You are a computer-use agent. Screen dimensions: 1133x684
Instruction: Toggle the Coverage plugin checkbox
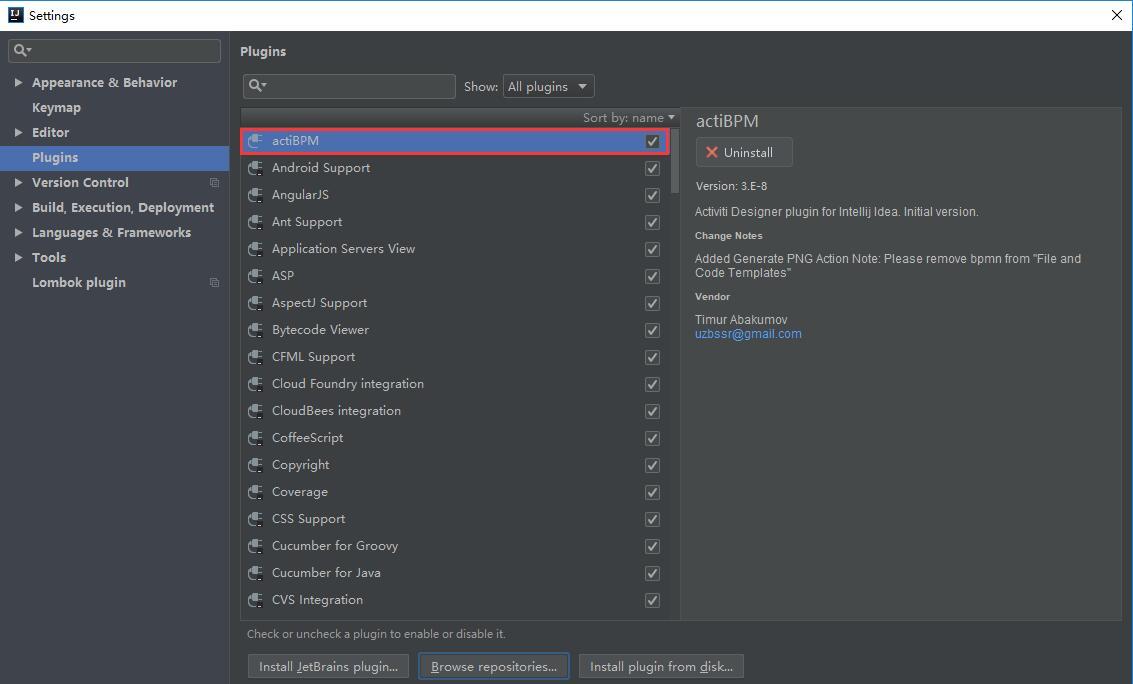click(652, 493)
